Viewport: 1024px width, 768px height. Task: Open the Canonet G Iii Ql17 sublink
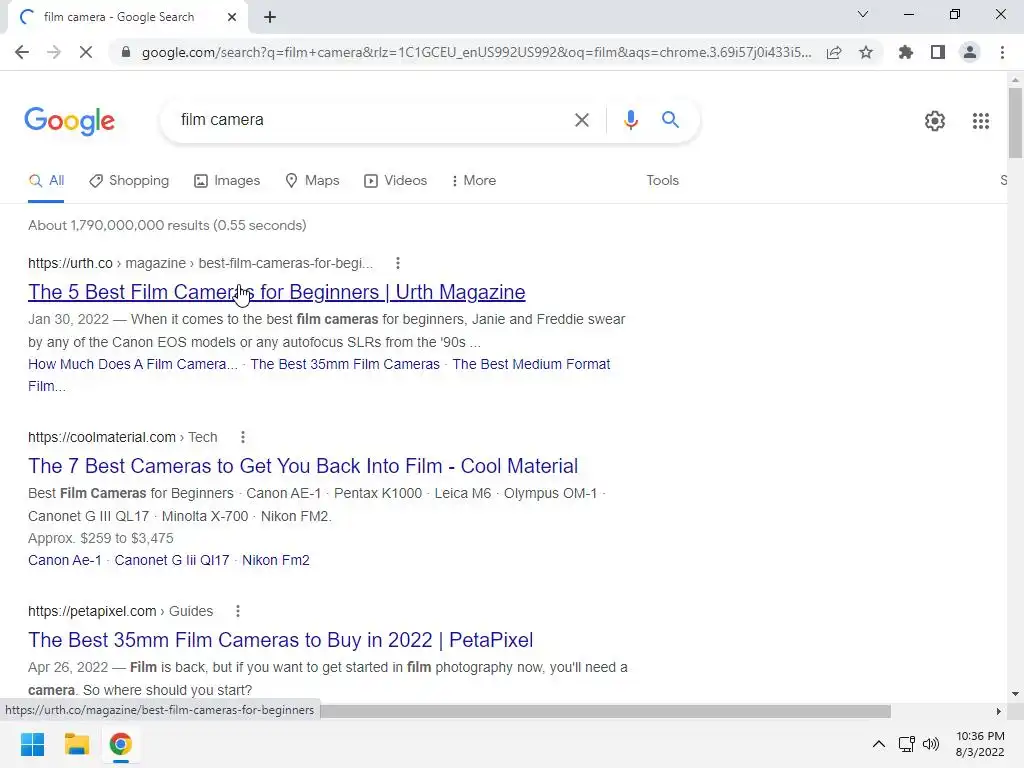172,560
